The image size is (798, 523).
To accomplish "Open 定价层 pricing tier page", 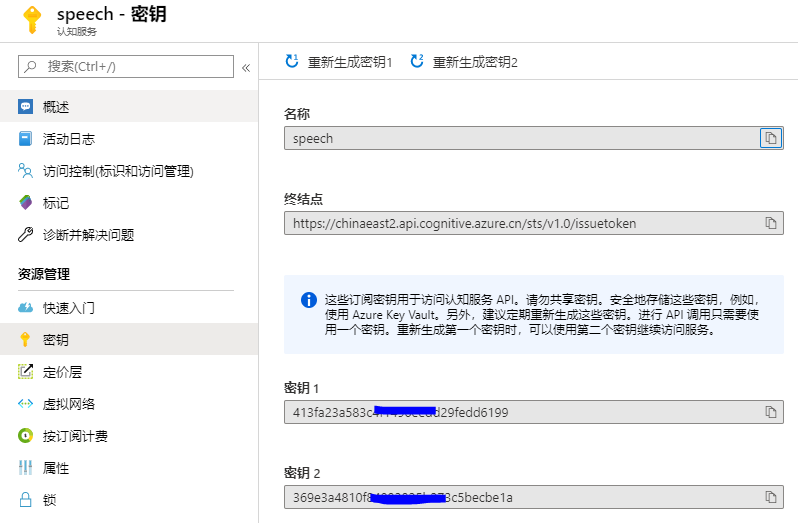I will tap(129, 372).
